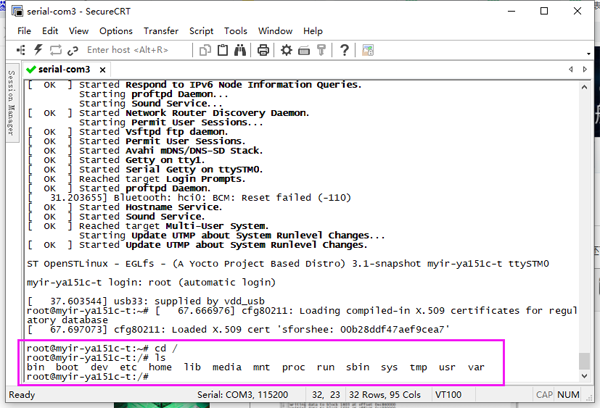Click the Public-Key Assistant key icon
The height and width of the screenshot is (408, 600).
click(x=321, y=50)
